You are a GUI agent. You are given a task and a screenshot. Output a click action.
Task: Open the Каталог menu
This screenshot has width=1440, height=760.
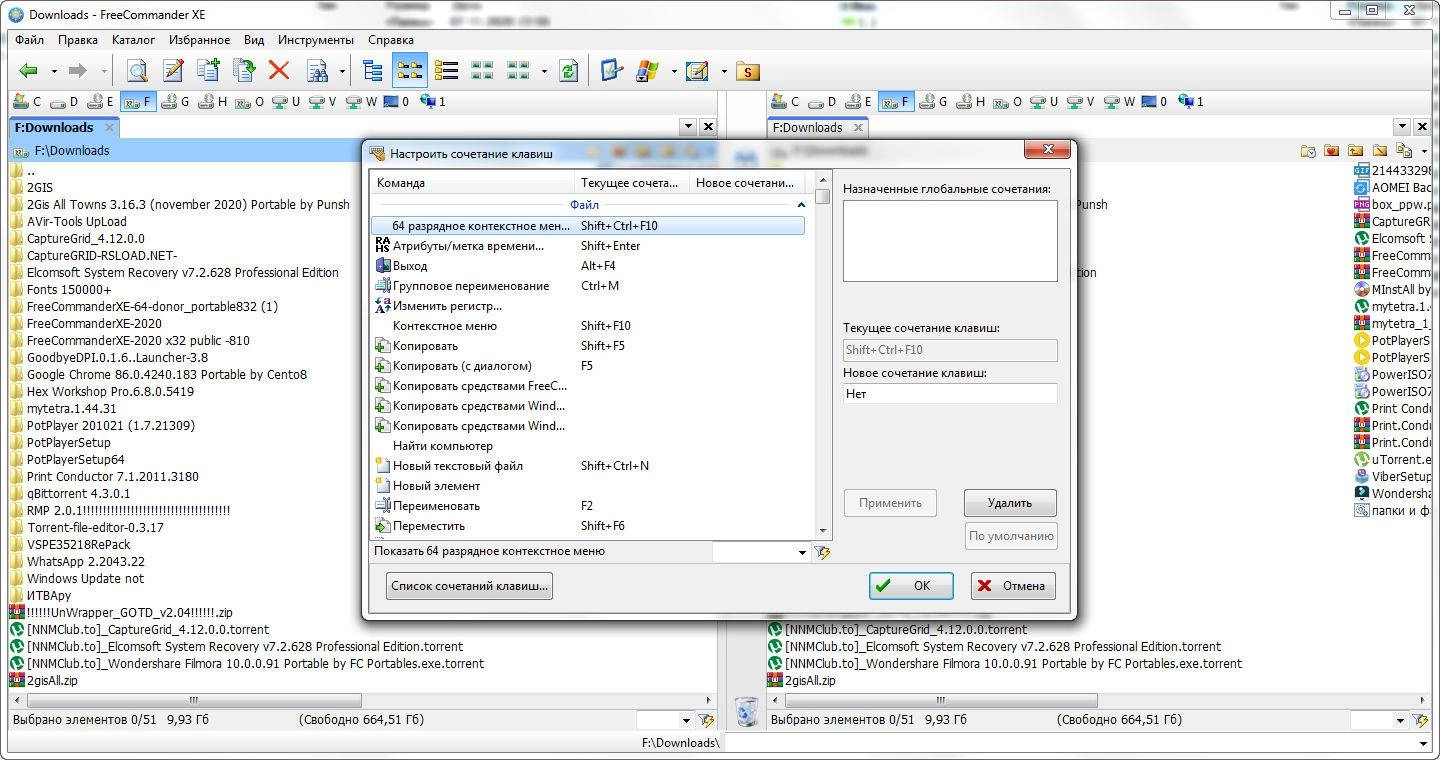133,40
